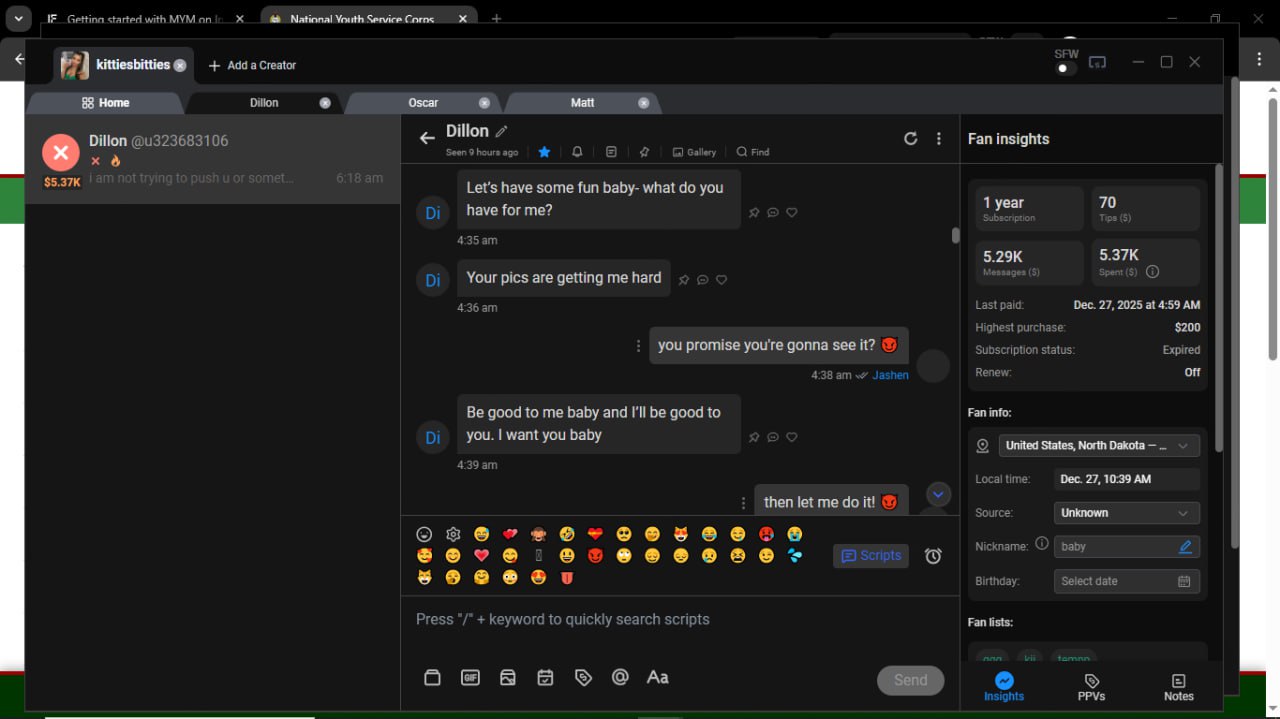Insert the monkey covering eyes emoji

538,534
